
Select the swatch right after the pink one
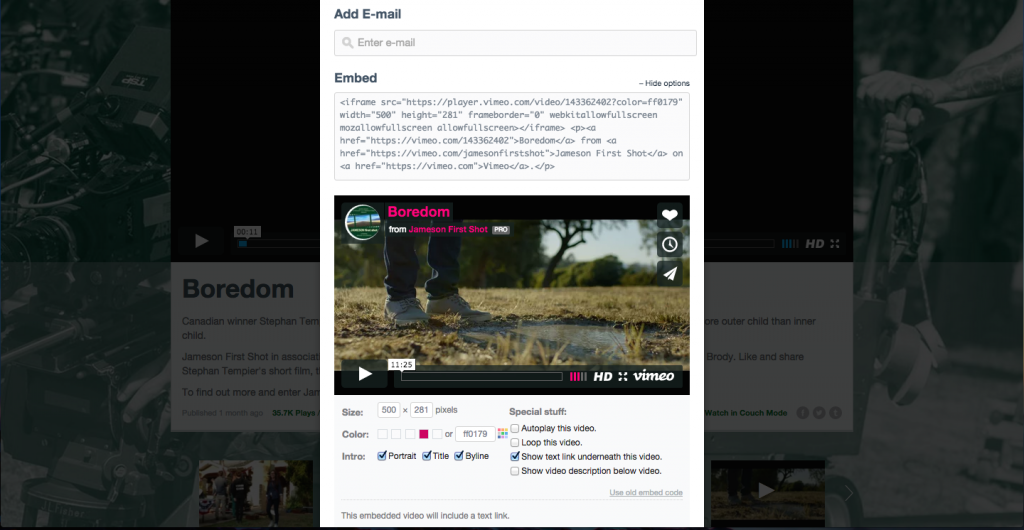point(438,434)
